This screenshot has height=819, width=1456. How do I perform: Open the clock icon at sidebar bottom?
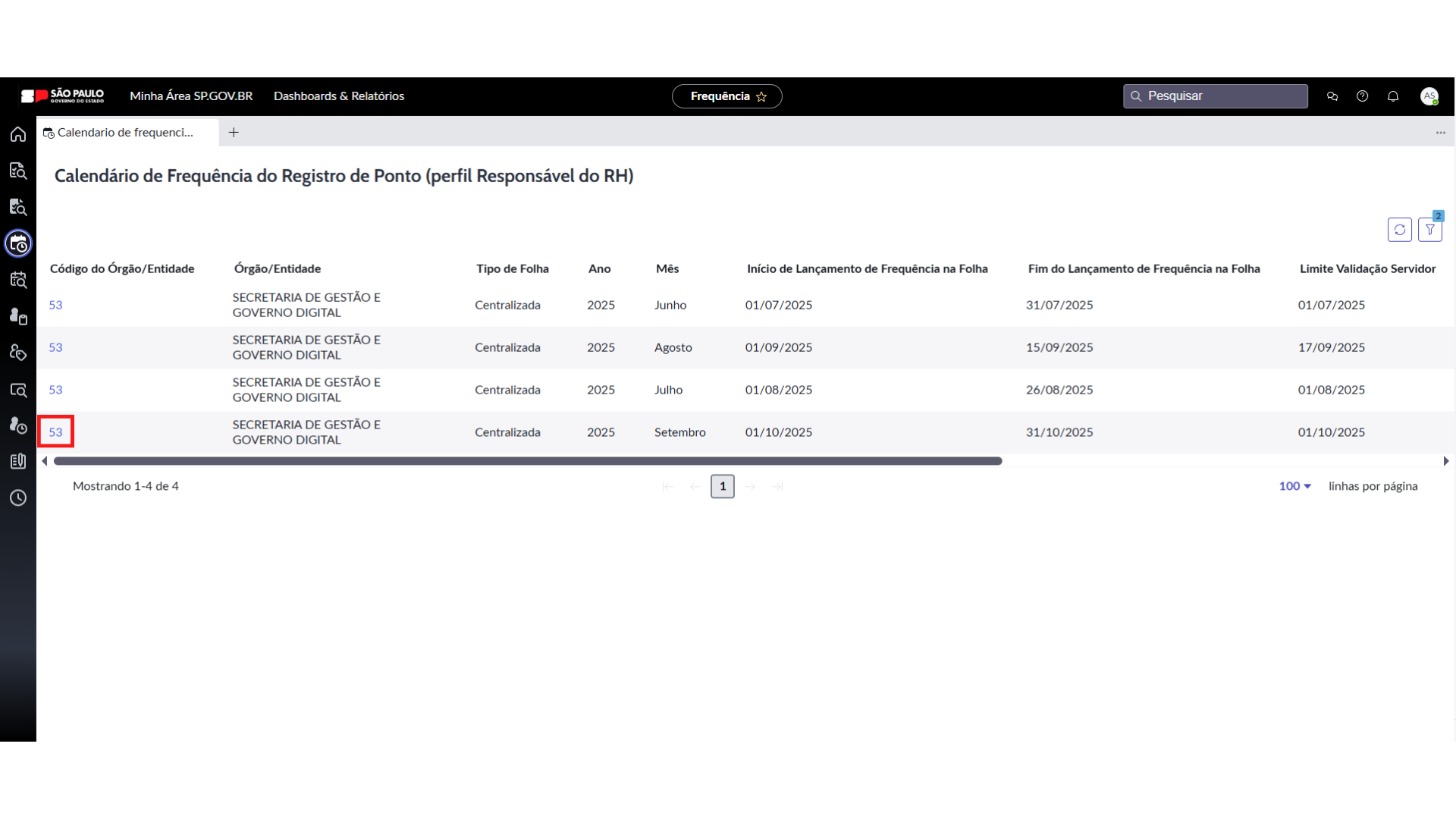point(18,498)
